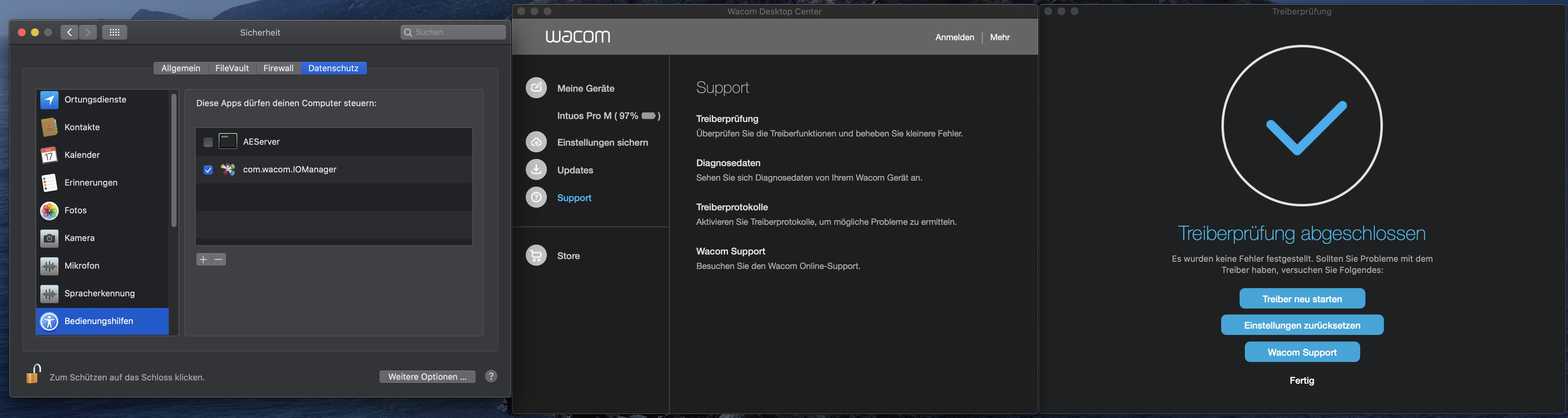Click the privacy list scrollbar
The width and height of the screenshot is (1568, 418).
[174, 161]
